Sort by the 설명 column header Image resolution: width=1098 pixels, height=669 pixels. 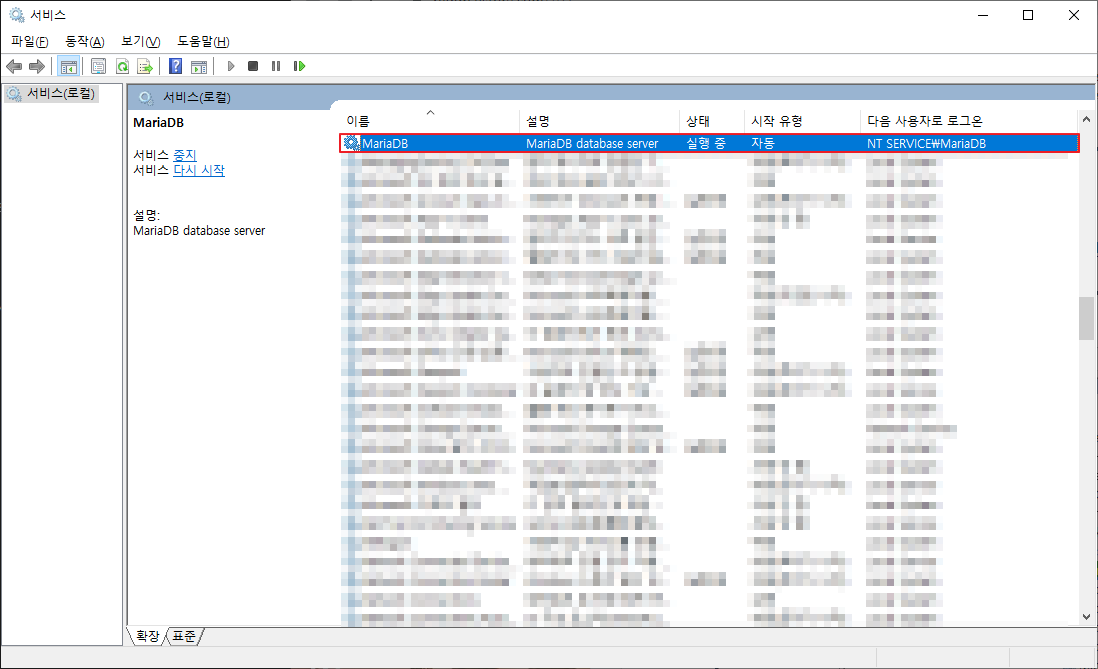pyautogui.click(x=599, y=121)
